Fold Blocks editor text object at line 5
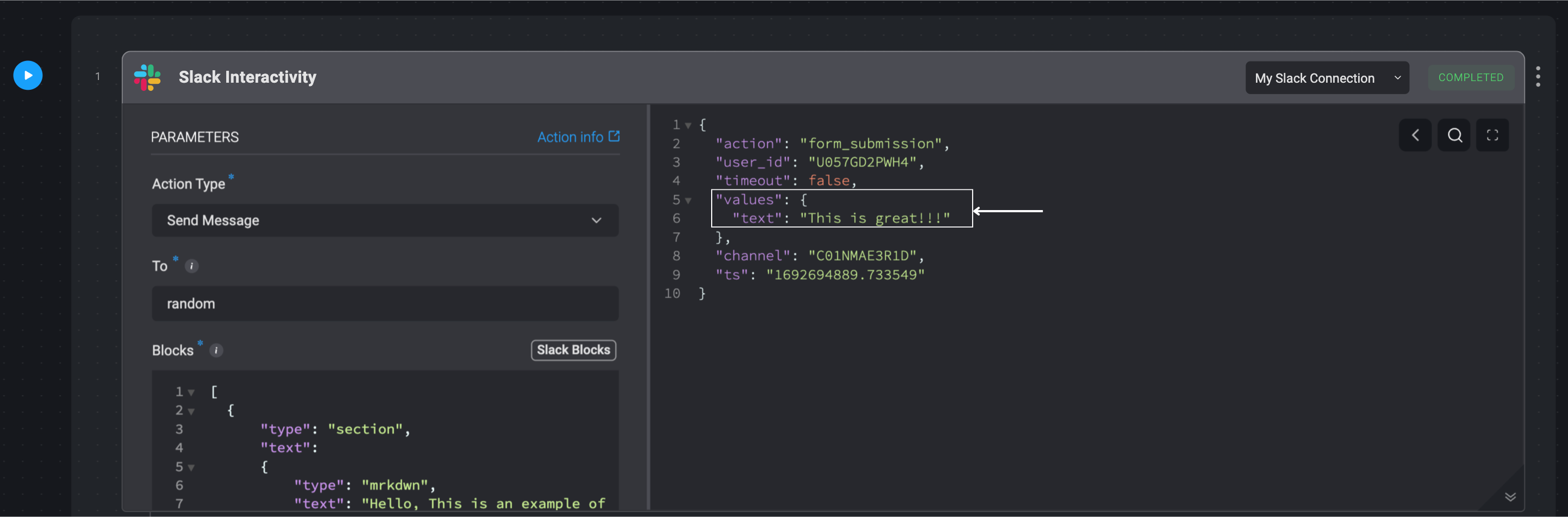 click(x=191, y=467)
